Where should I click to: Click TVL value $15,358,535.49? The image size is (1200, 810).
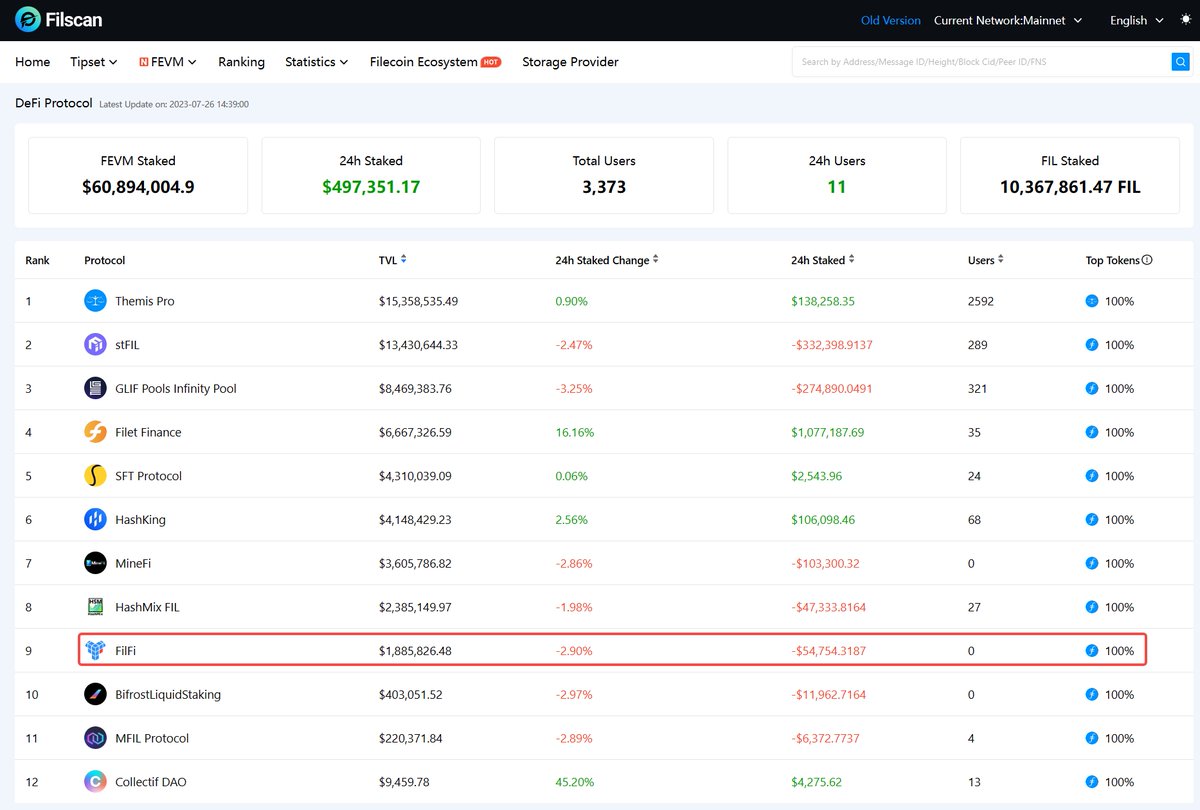[419, 301]
